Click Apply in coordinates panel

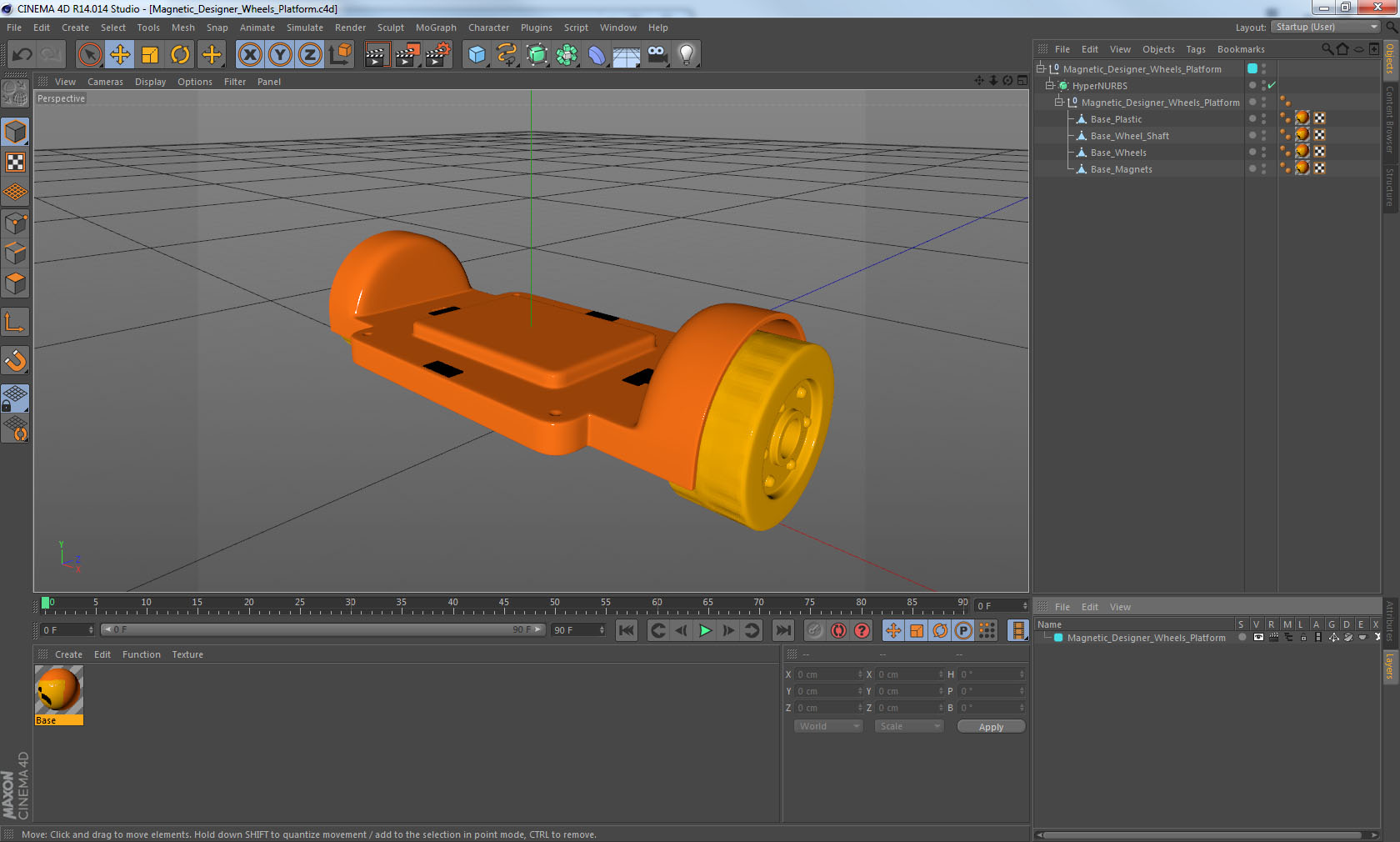[x=991, y=727]
